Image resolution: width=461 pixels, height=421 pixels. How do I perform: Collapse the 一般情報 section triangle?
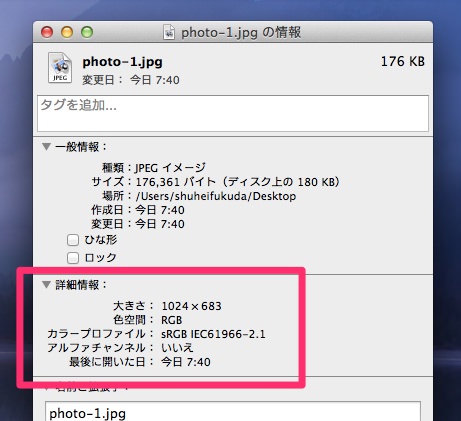(x=46, y=147)
